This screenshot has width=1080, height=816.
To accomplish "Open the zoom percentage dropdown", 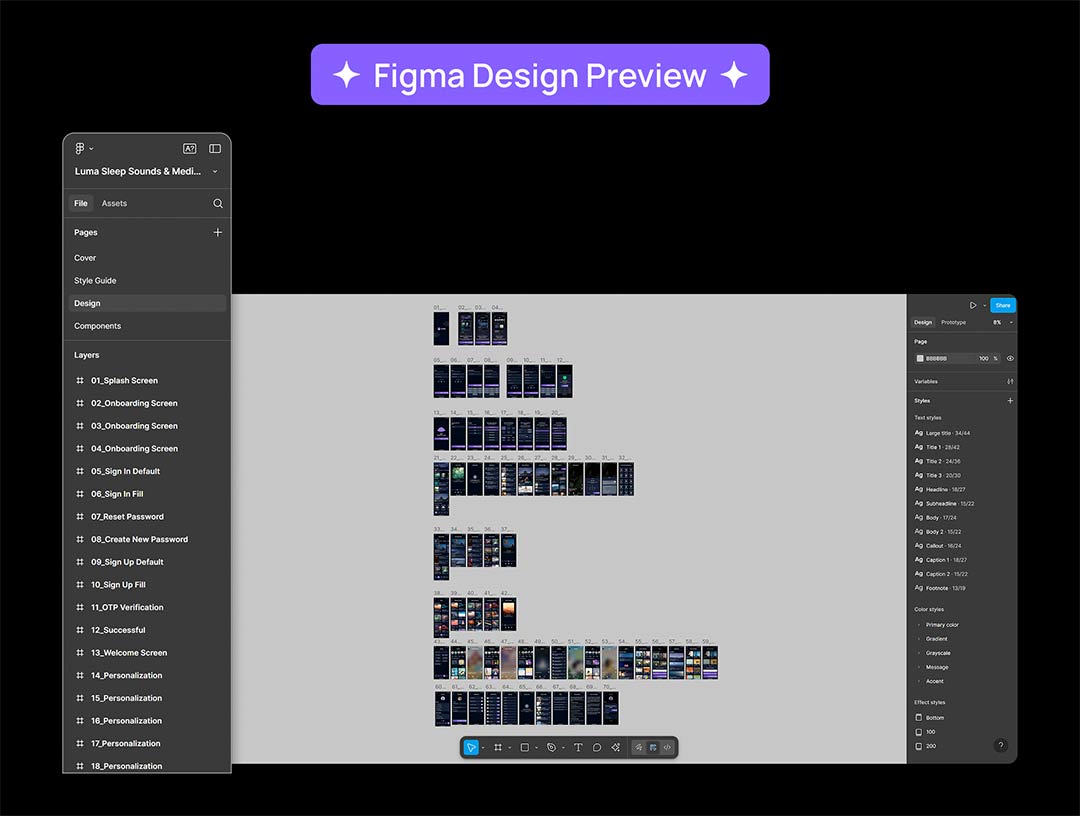I will [x=1002, y=322].
